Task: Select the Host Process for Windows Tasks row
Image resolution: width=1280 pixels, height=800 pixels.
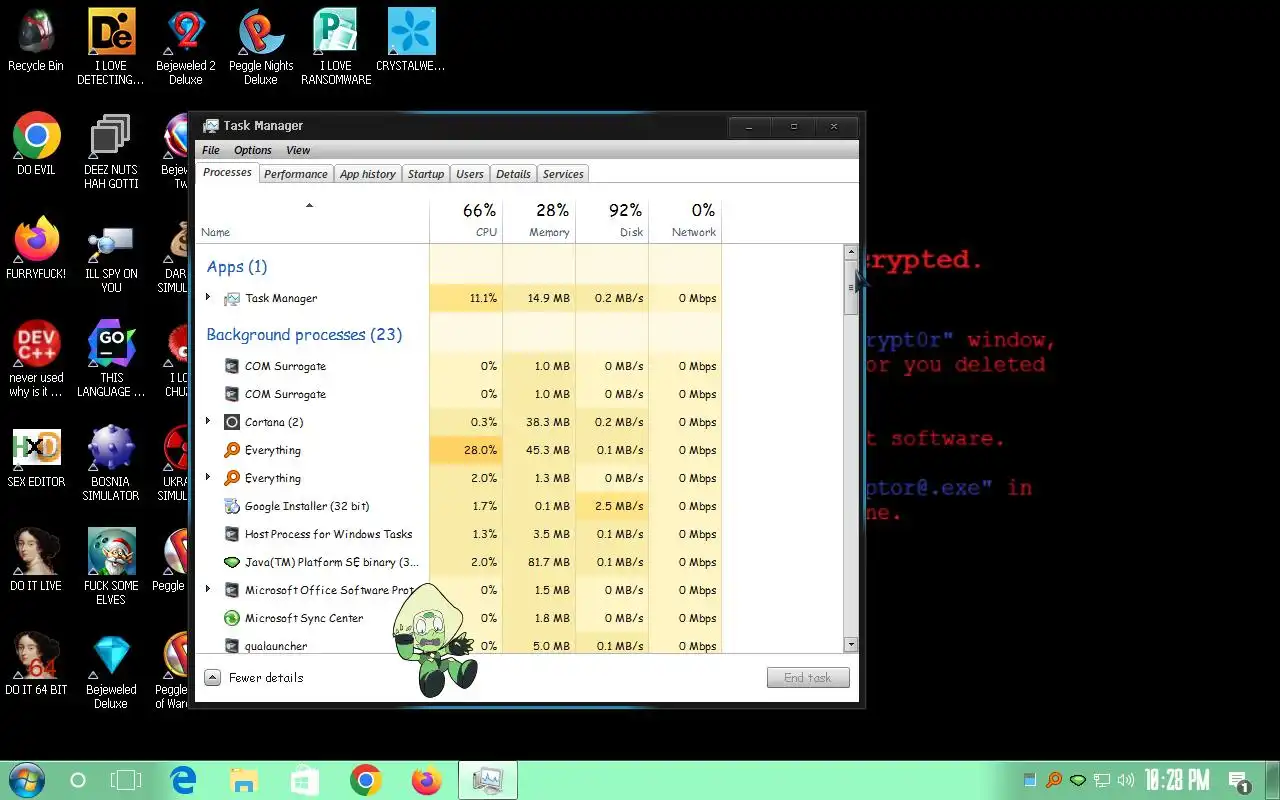Action: pyautogui.click(x=458, y=534)
